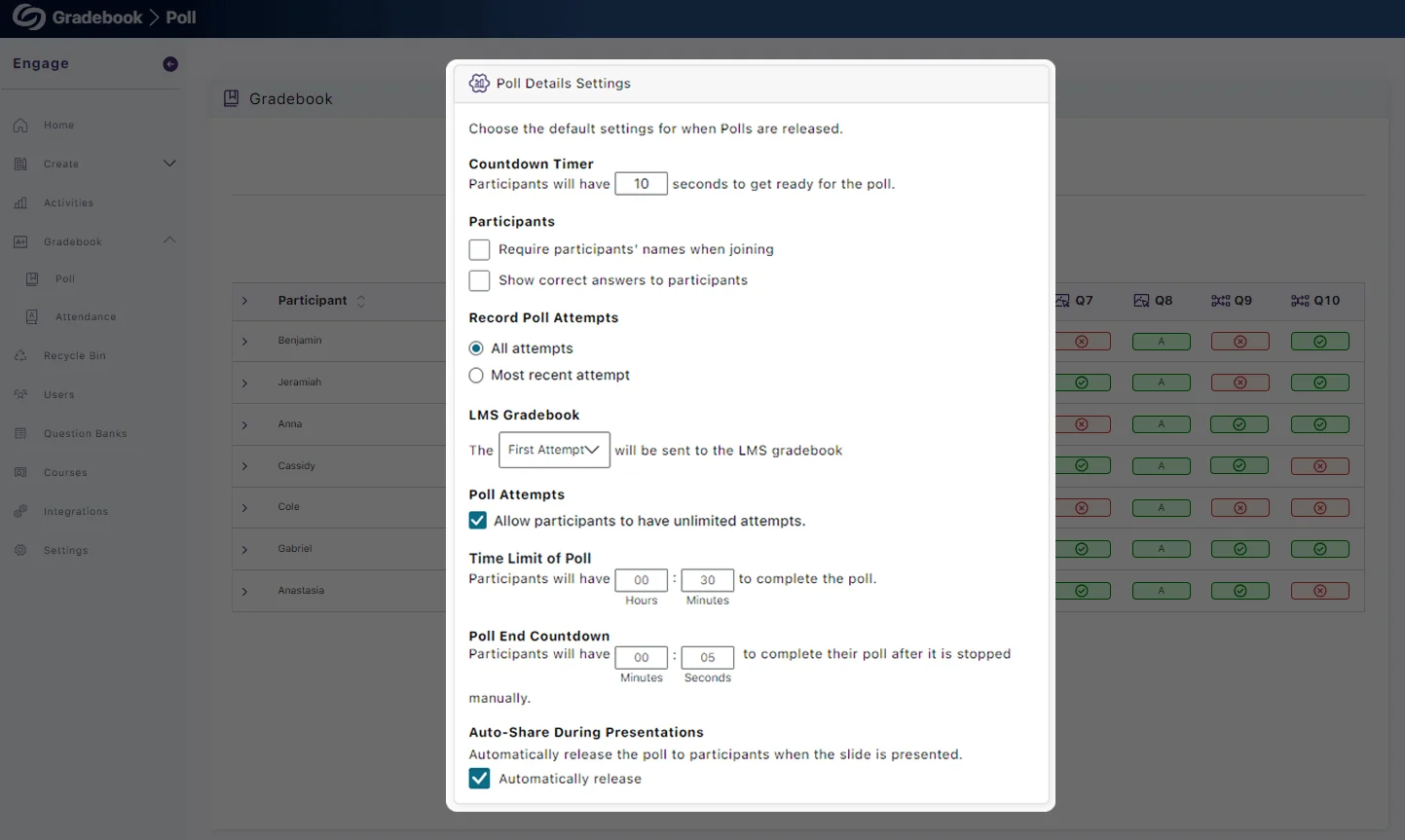Click Benjamin's incorrect Q7 result icon
Viewport: 1405px width, 840px height.
click(x=1082, y=342)
